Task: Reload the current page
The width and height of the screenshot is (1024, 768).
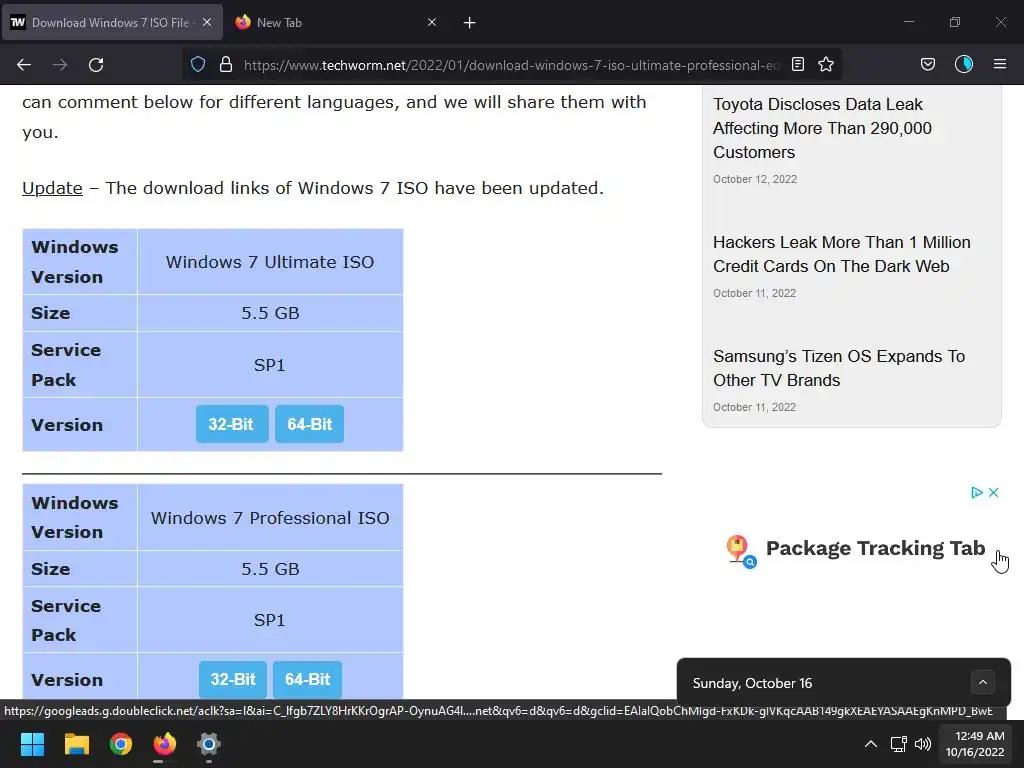Action: 96,65
